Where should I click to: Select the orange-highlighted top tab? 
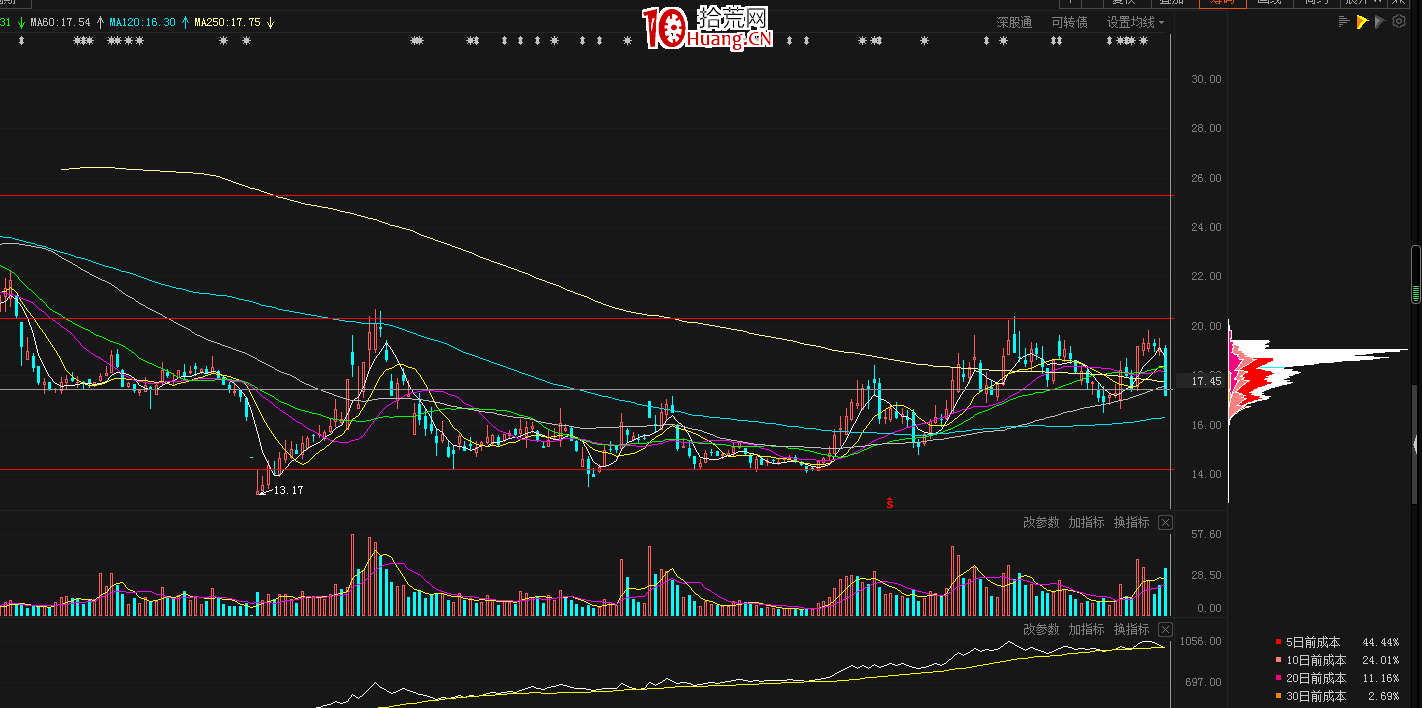coord(1223,3)
